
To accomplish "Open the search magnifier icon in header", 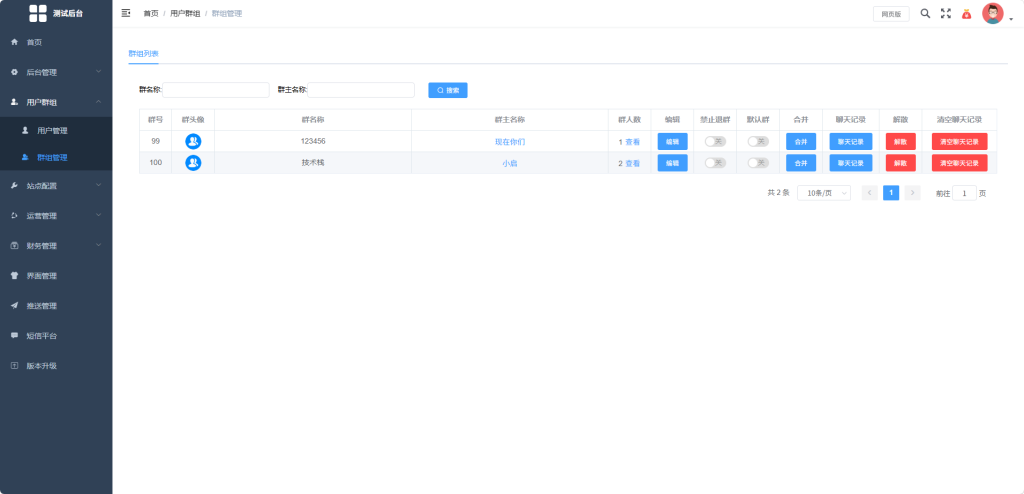I will pyautogui.click(x=925, y=13).
